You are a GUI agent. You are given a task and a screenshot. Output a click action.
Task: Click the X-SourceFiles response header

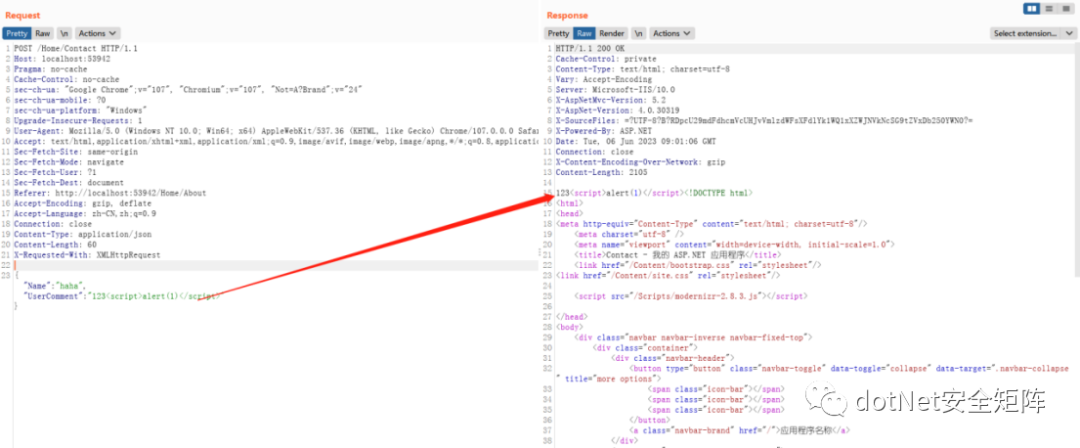point(765,121)
